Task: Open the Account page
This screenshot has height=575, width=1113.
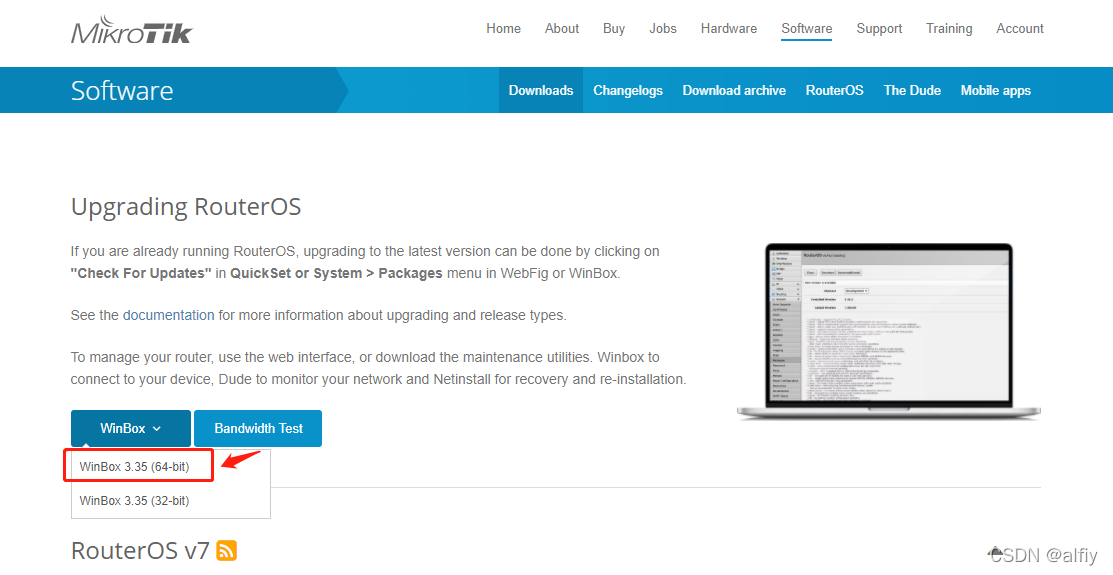Action: pos(1020,28)
